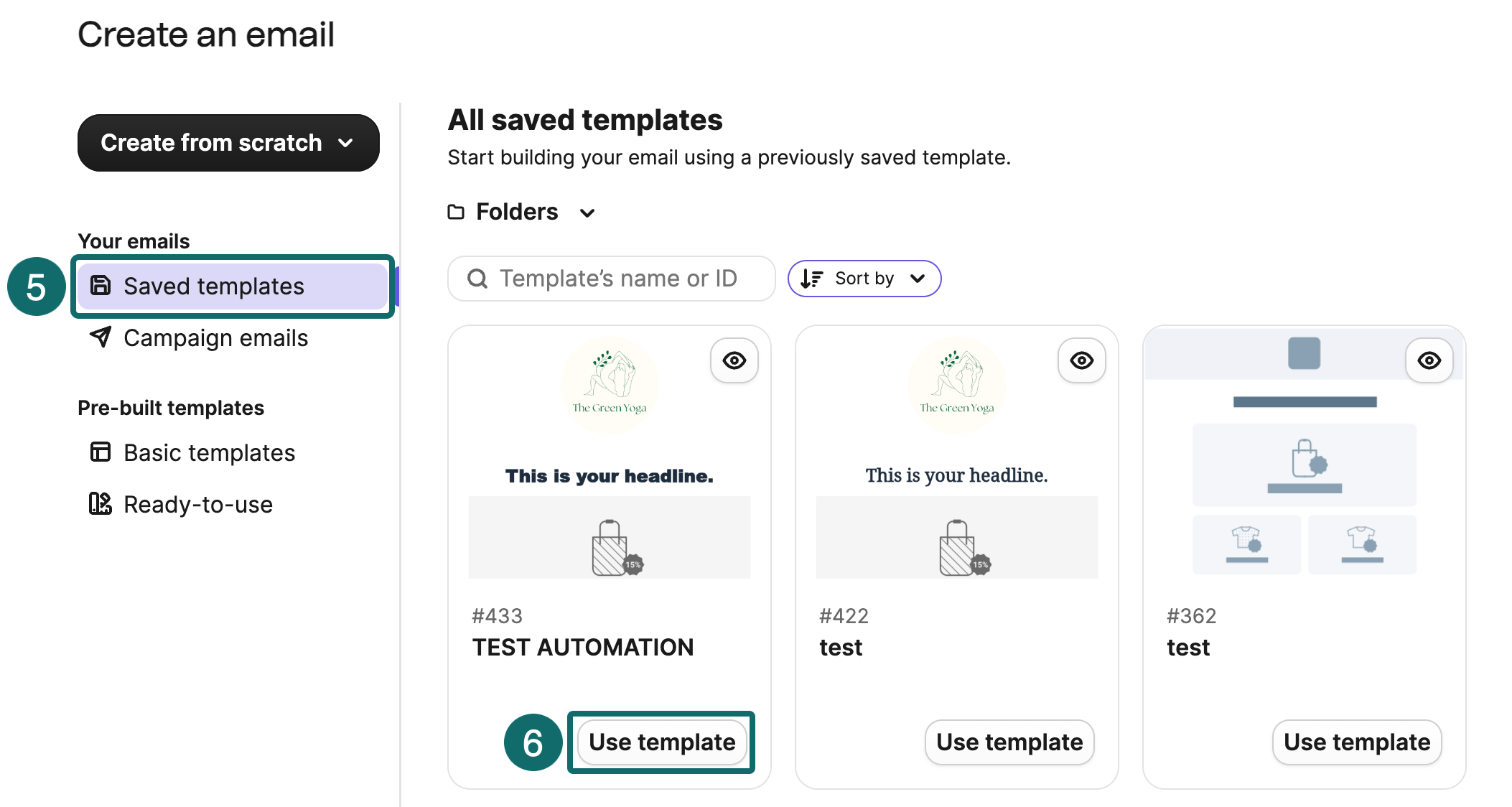The height and width of the screenshot is (807, 1512).
Task: Show a preview of template #422
Action: (1081, 360)
